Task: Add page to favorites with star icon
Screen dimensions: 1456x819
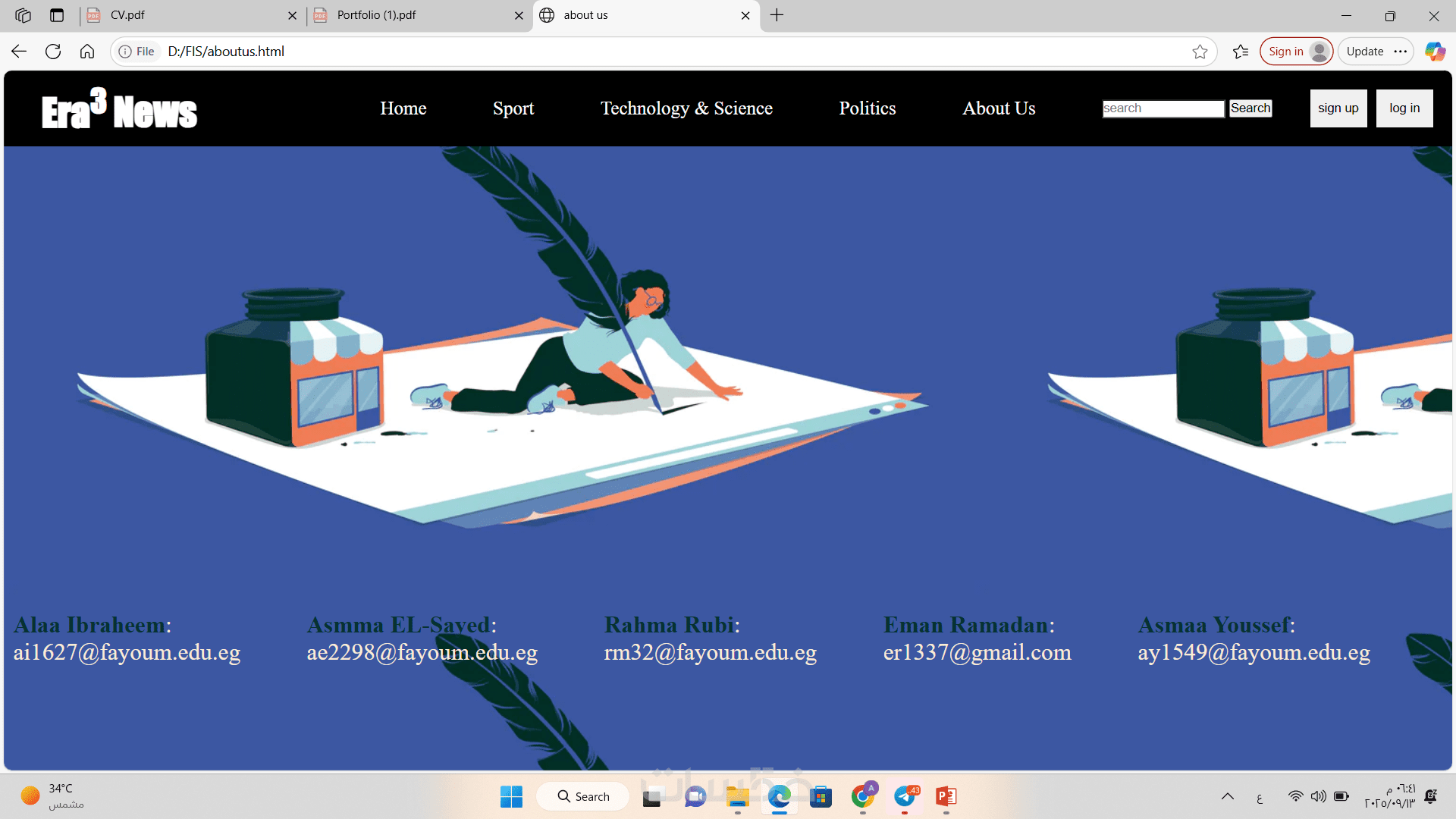Action: pos(1200,52)
